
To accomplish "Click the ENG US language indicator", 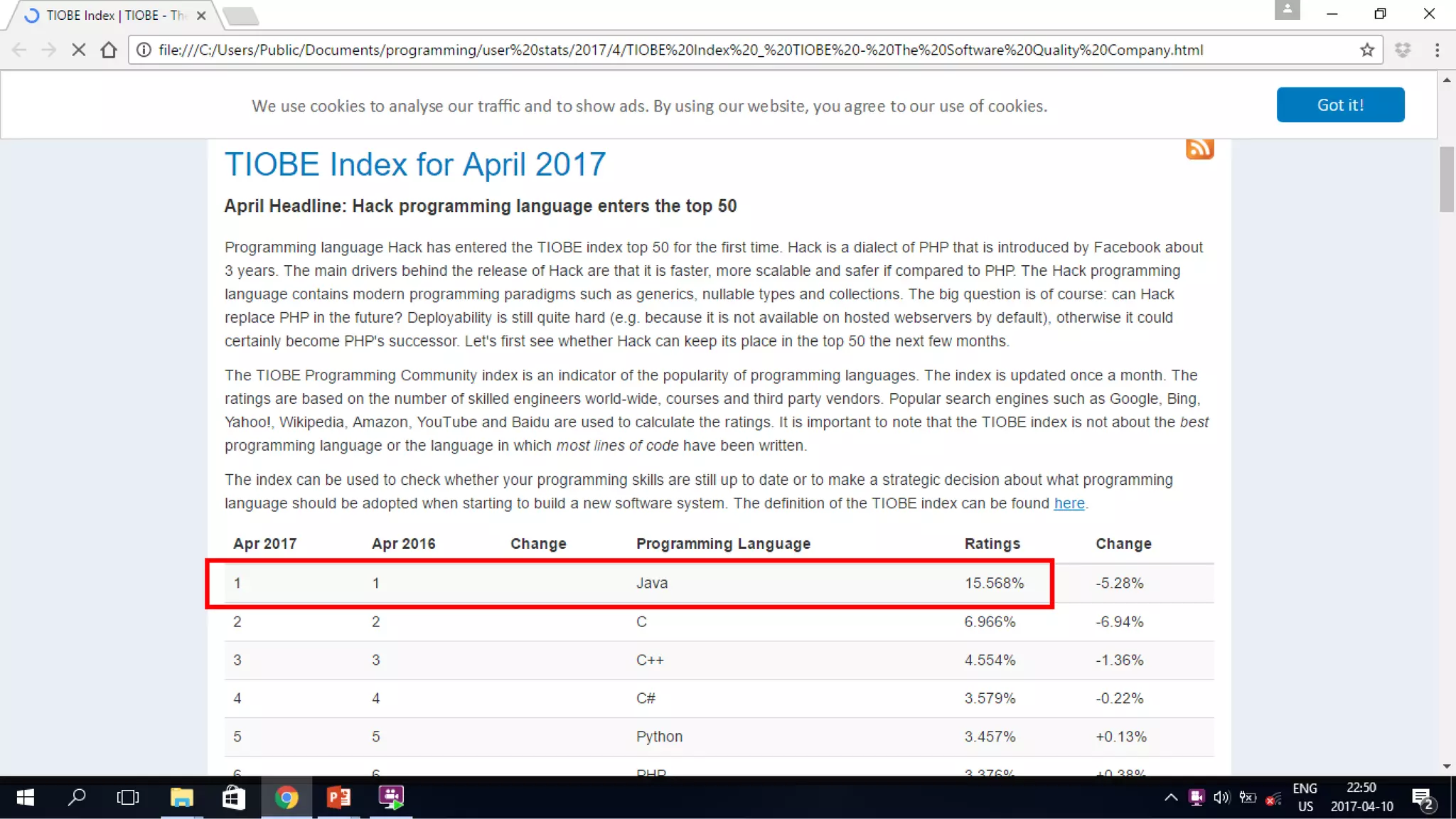I will pos(1305,798).
